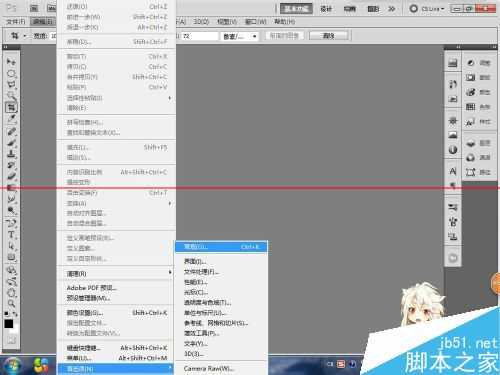
Task: Select the Eyedropper tool
Action: coord(11,119)
